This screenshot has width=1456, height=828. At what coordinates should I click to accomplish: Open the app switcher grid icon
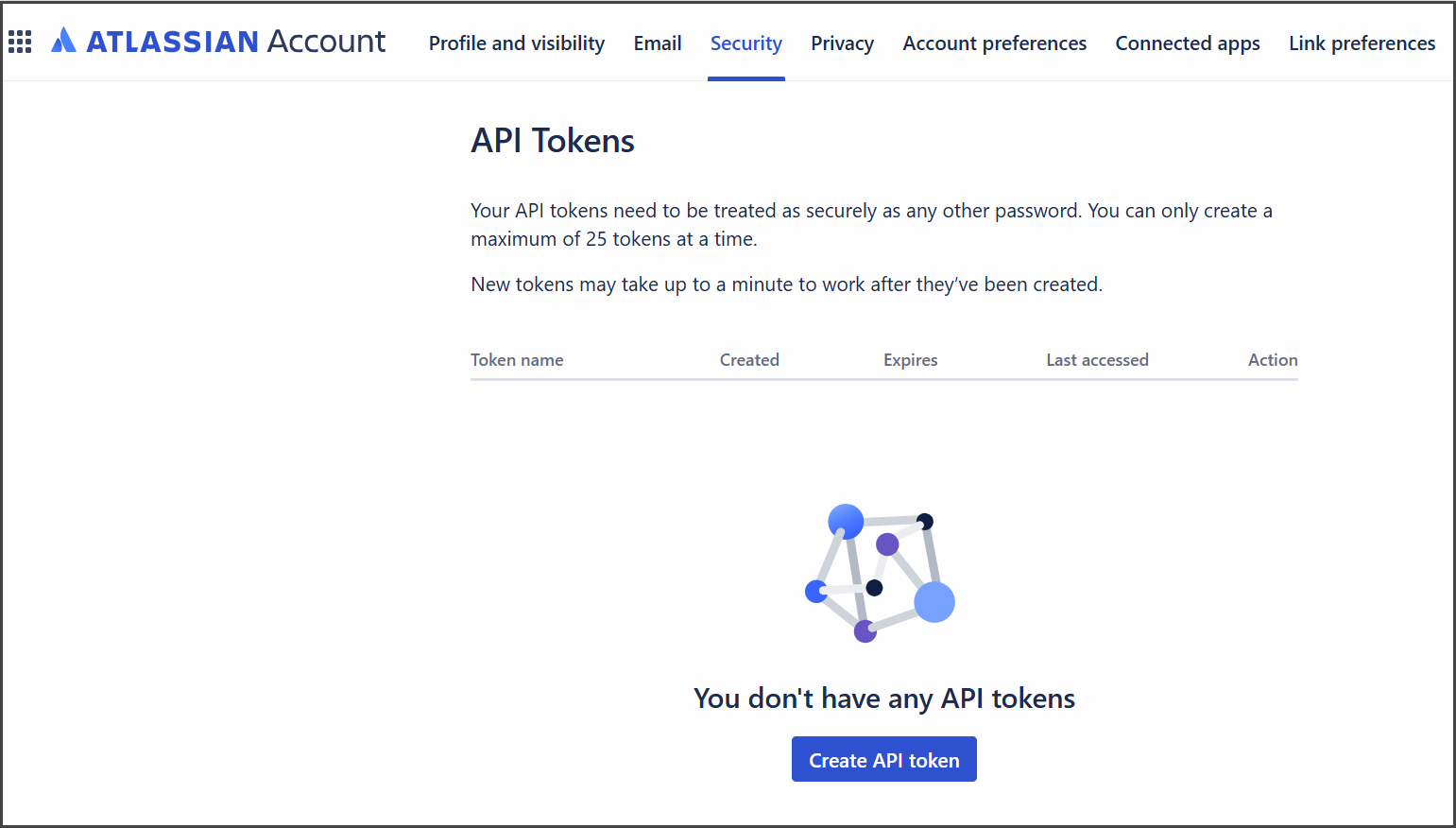pyautogui.click(x=20, y=42)
